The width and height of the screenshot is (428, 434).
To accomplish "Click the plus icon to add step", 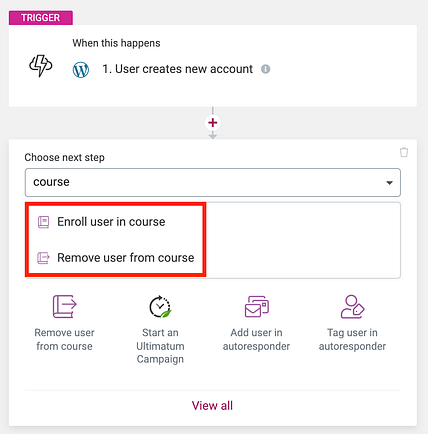I will click(213, 123).
